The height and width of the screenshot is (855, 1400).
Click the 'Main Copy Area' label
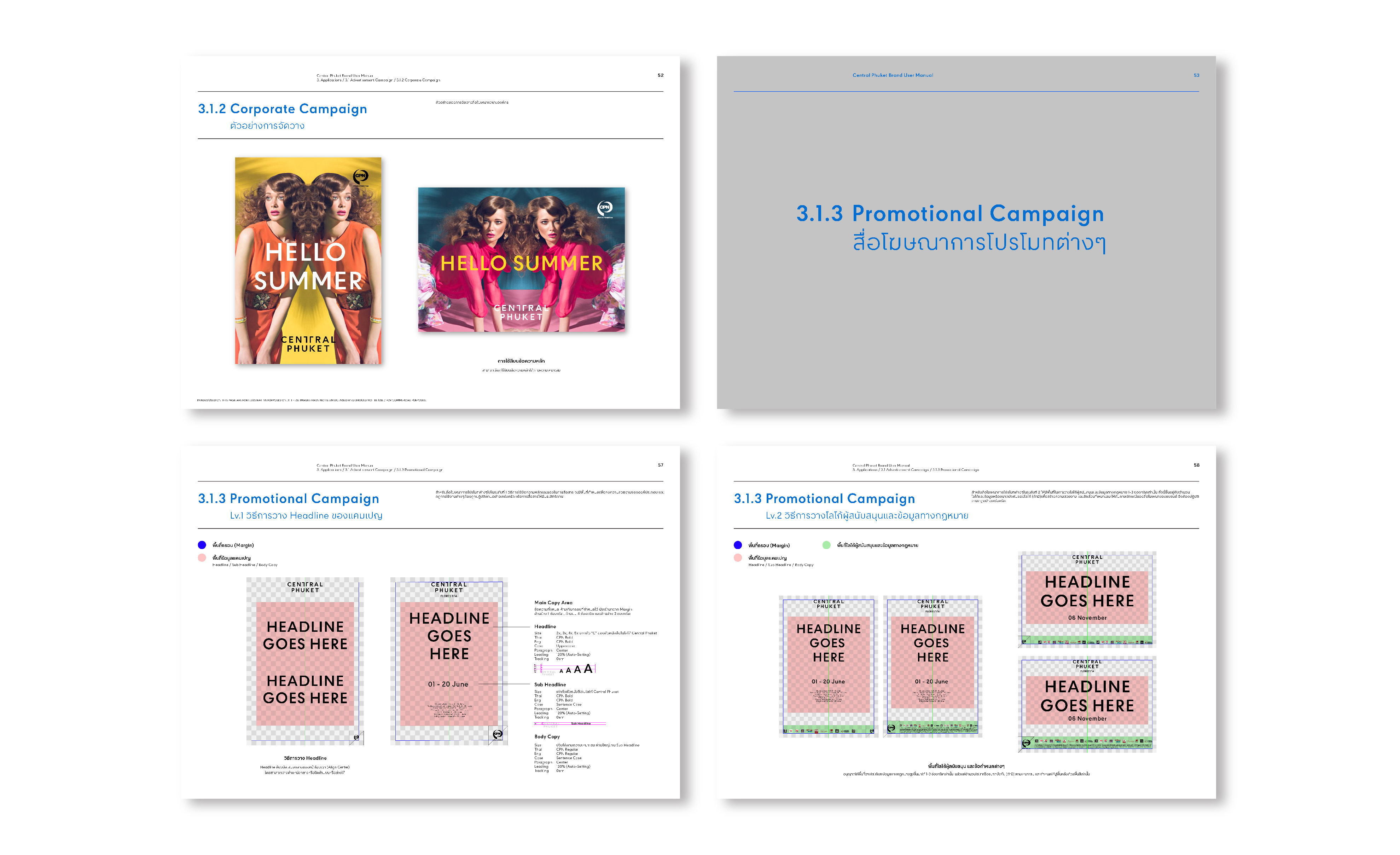[x=553, y=602]
